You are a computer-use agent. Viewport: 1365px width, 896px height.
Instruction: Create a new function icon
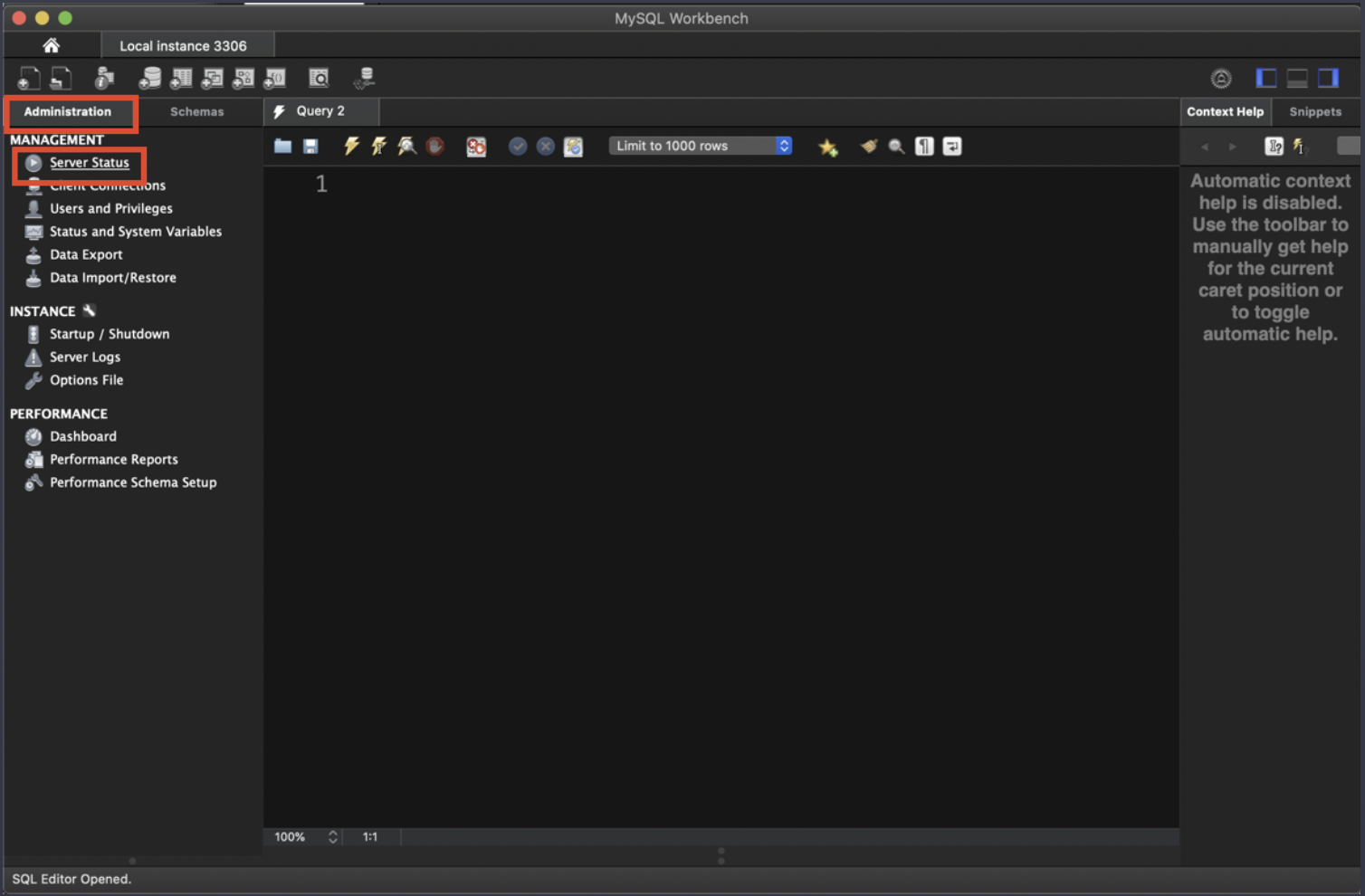coord(274,79)
